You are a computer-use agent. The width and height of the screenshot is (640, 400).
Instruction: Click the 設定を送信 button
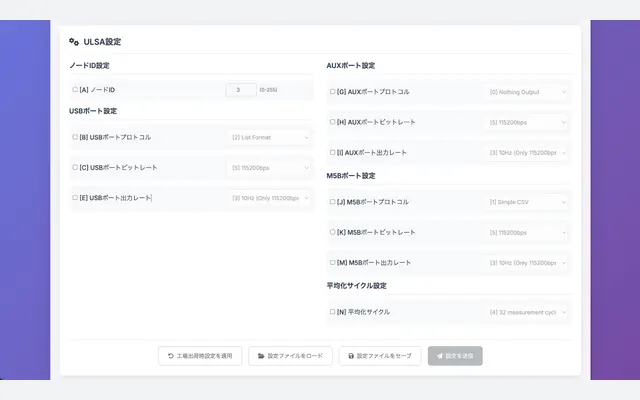(x=455, y=356)
